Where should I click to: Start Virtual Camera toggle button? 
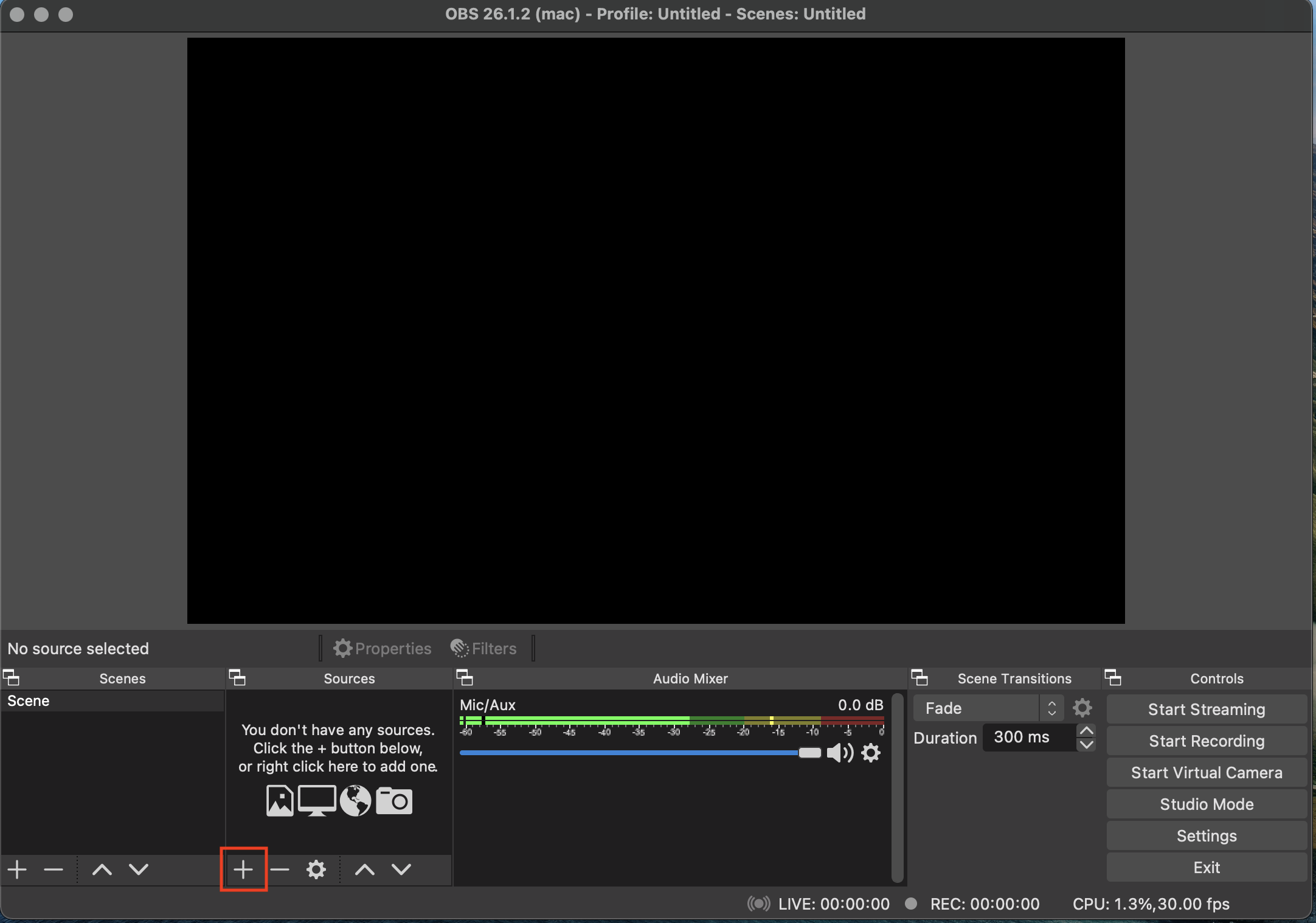(x=1207, y=772)
